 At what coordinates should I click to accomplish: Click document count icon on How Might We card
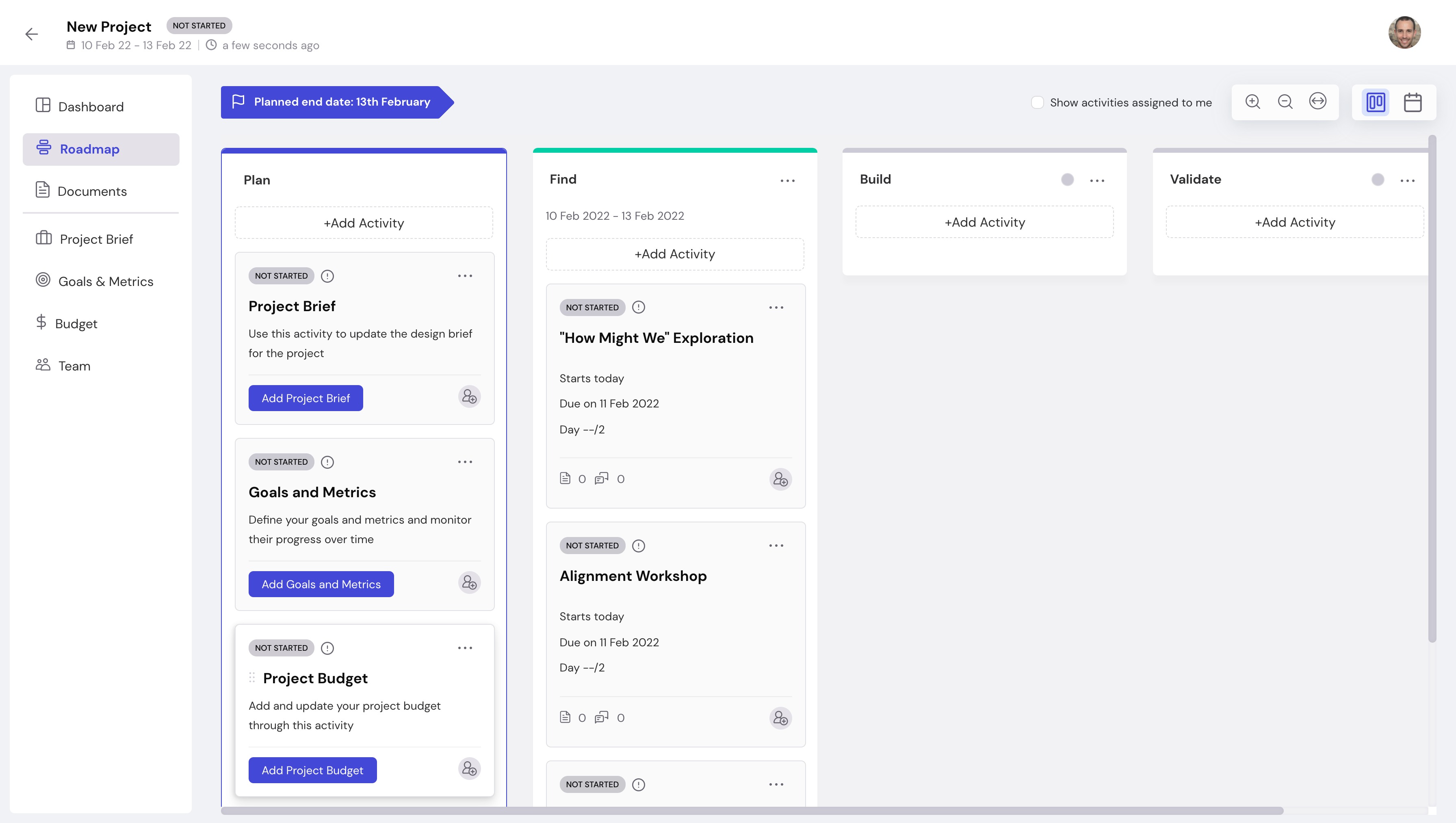pyautogui.click(x=565, y=478)
